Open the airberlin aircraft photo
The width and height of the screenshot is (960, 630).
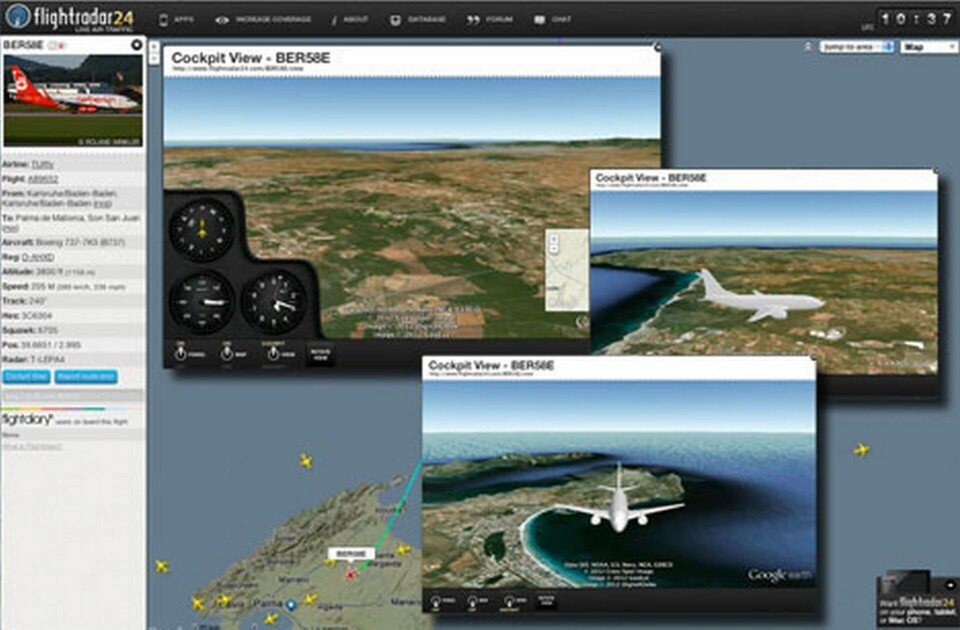click(73, 100)
